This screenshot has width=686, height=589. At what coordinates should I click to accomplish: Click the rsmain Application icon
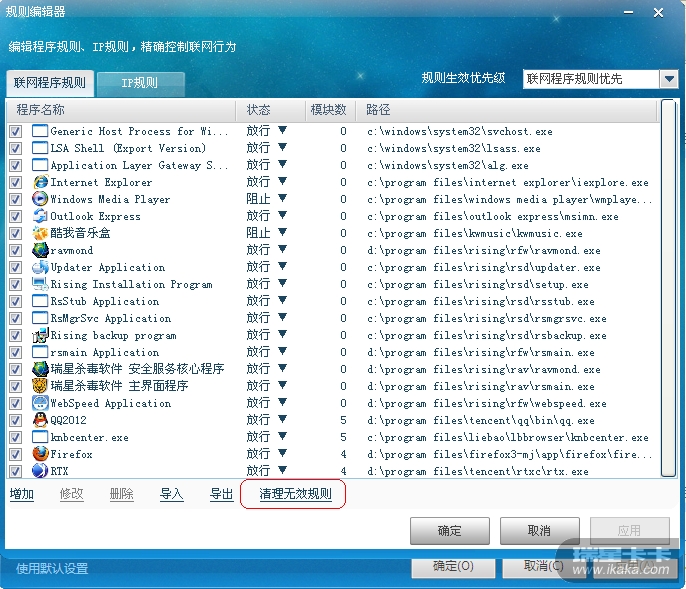click(40, 352)
